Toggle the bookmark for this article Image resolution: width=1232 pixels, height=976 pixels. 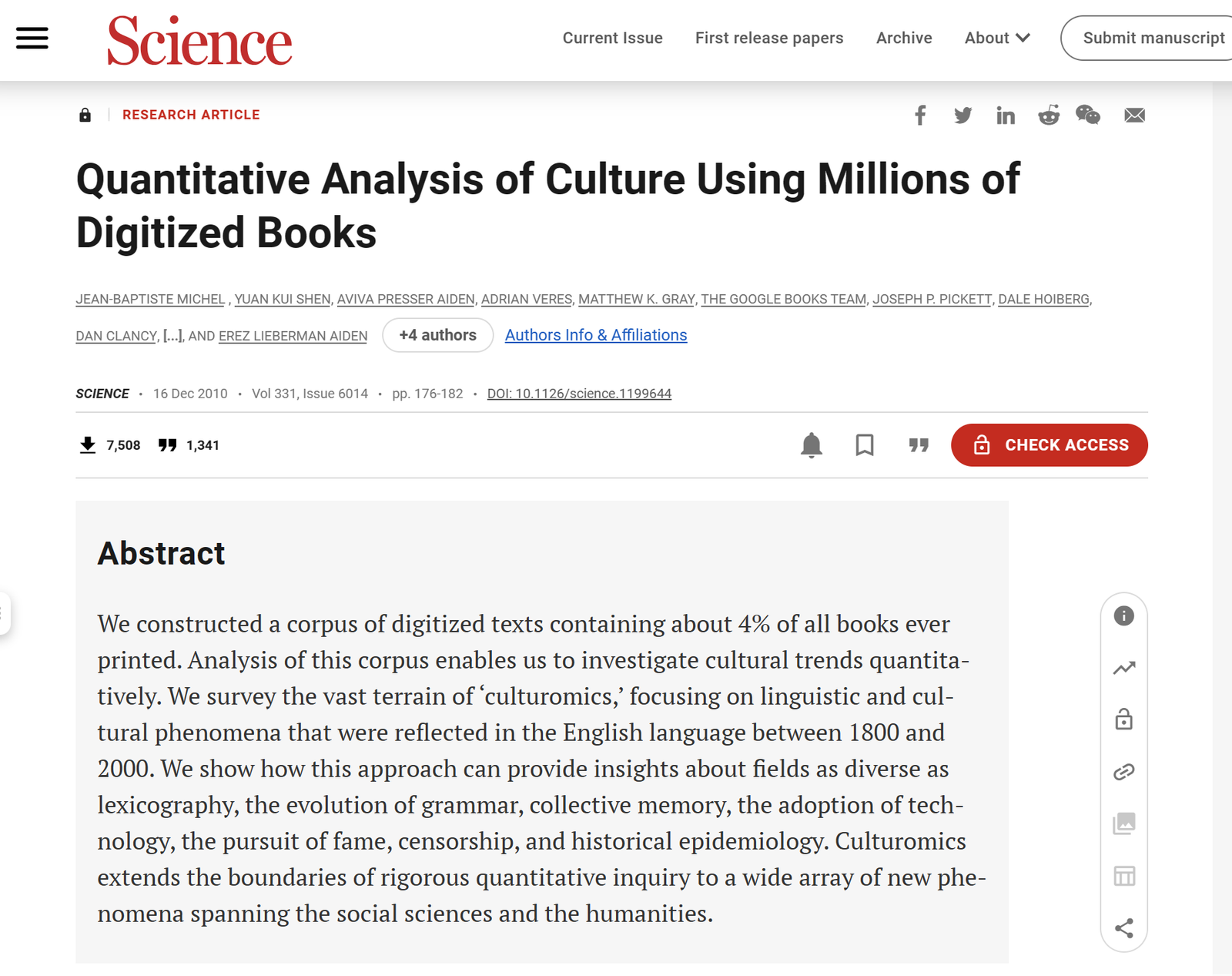865,445
